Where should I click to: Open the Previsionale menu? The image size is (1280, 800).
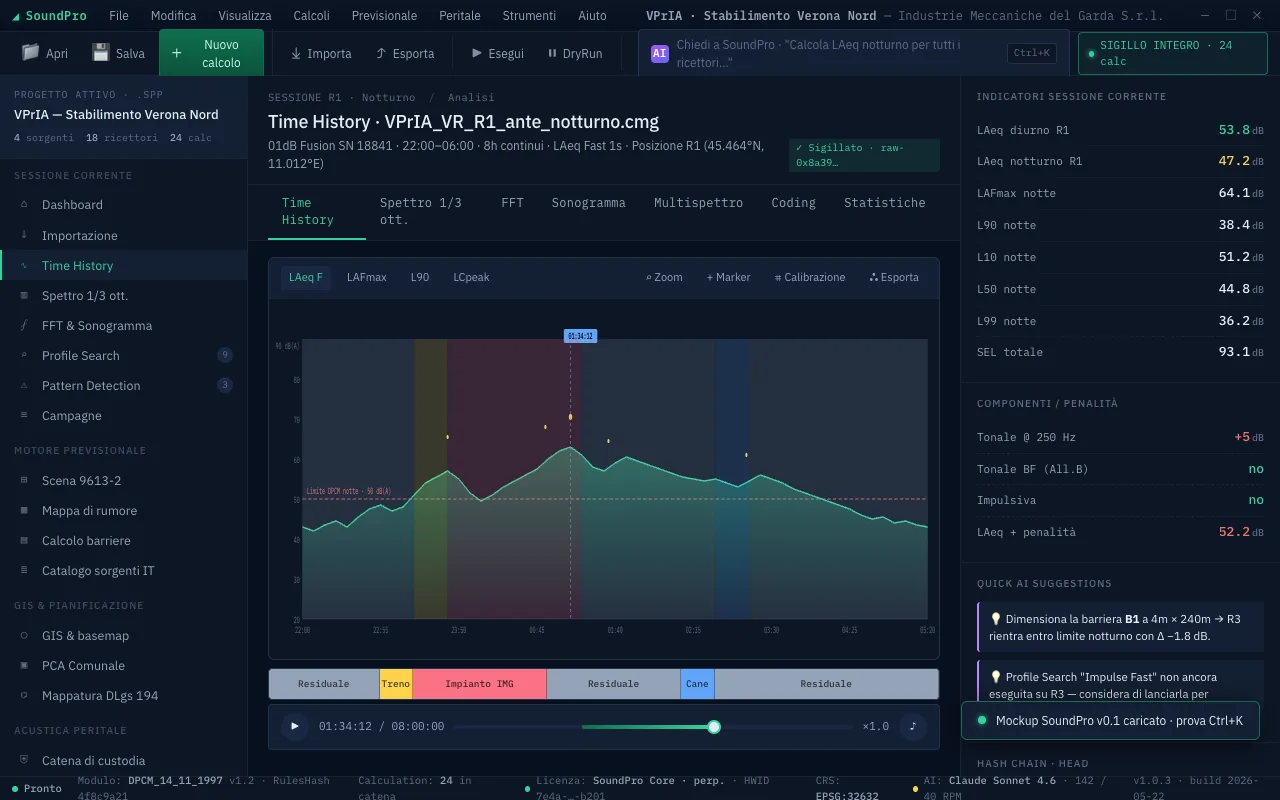385,15
